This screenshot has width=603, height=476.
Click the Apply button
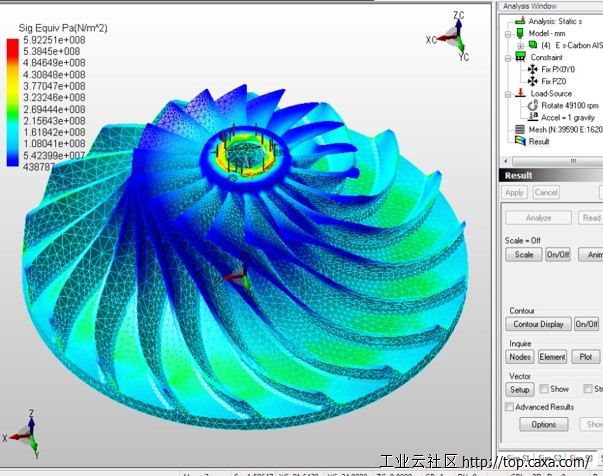[x=514, y=192]
